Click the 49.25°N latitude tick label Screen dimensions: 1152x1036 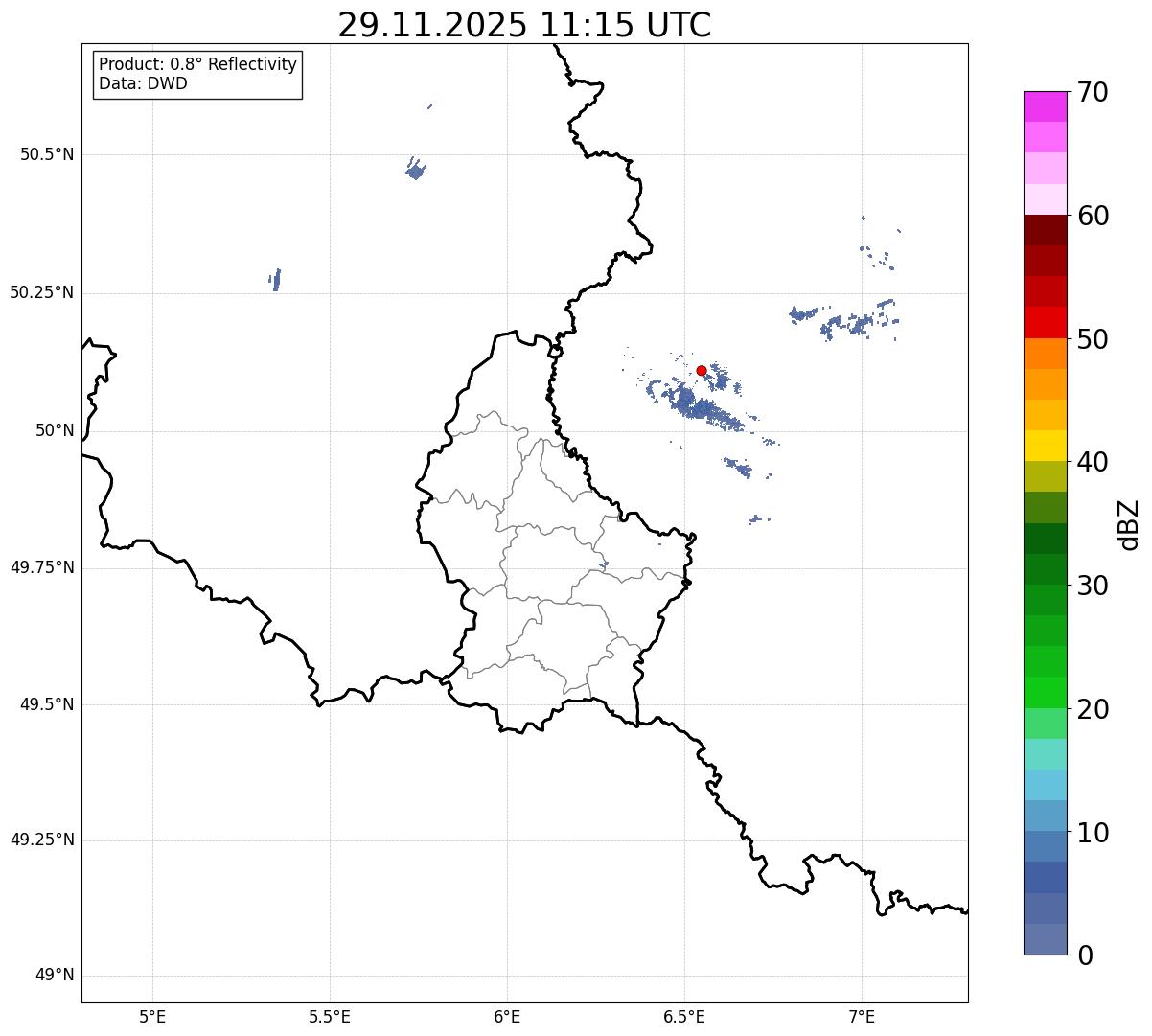pos(41,840)
